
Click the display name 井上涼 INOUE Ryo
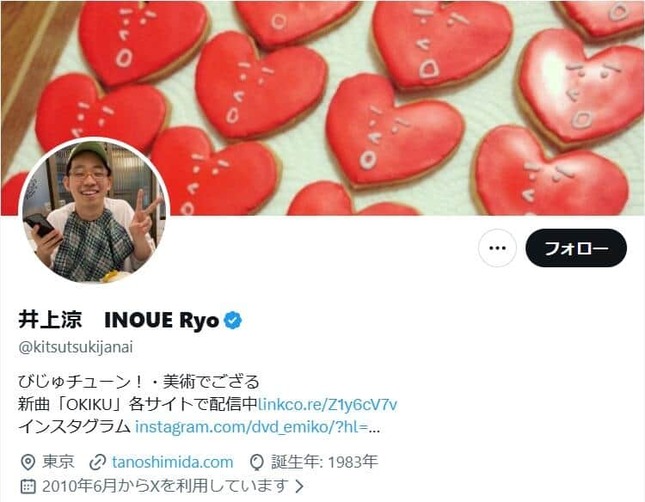[x=118, y=320]
